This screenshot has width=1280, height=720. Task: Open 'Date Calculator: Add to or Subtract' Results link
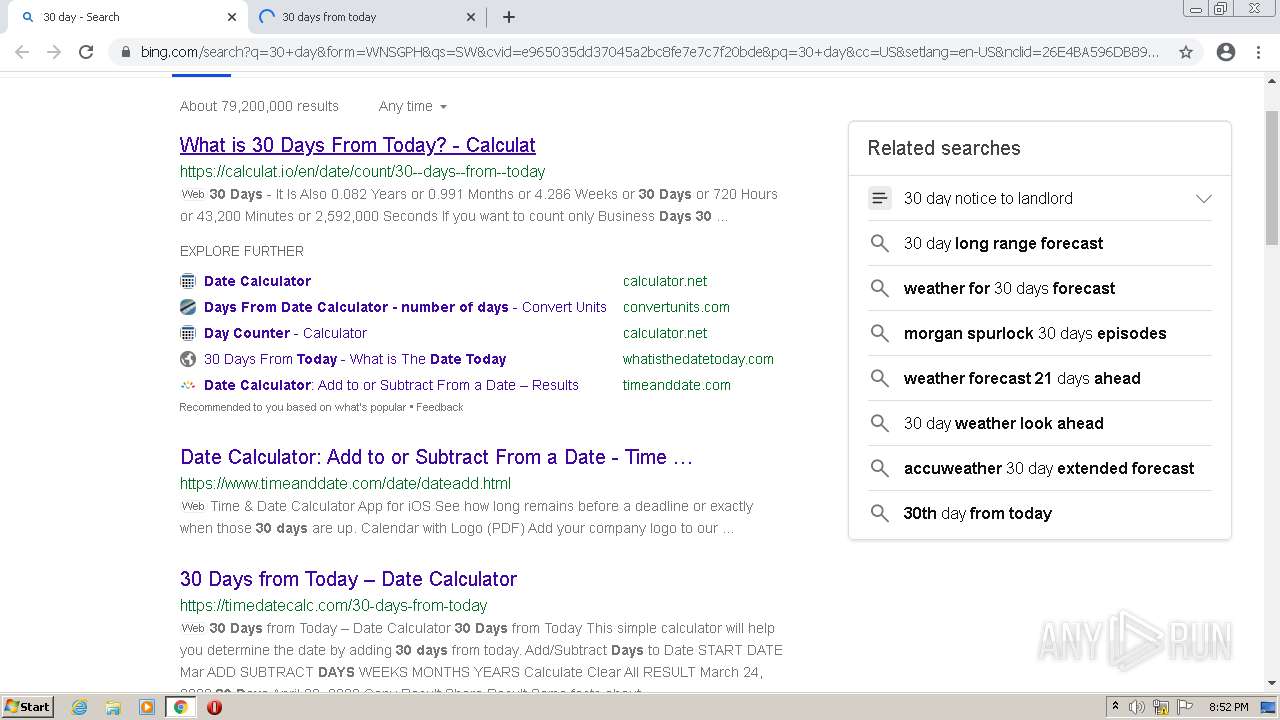[x=391, y=385]
